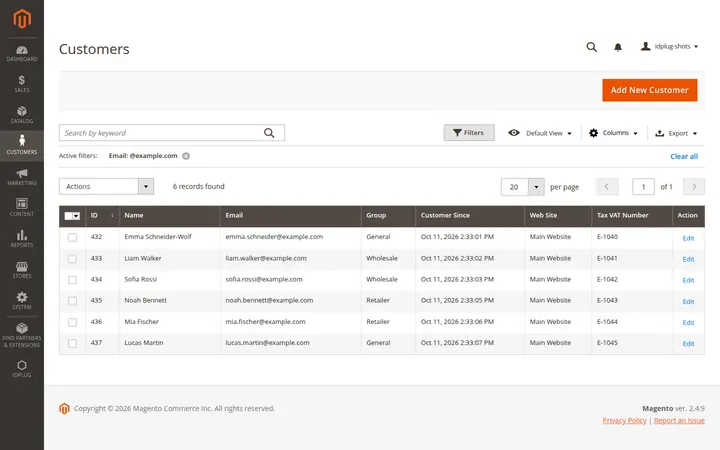The image size is (720, 450).
Task: Open the Actions dropdown
Action: pyautogui.click(x=107, y=186)
